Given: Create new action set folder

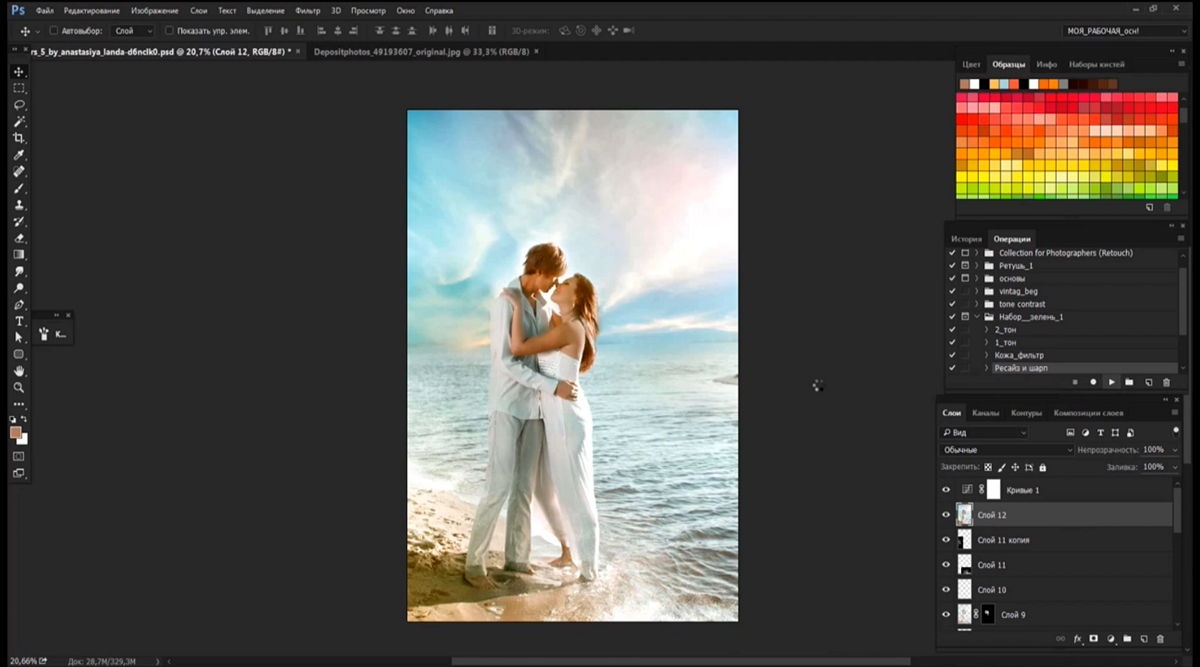Looking at the screenshot, I should [x=1129, y=382].
